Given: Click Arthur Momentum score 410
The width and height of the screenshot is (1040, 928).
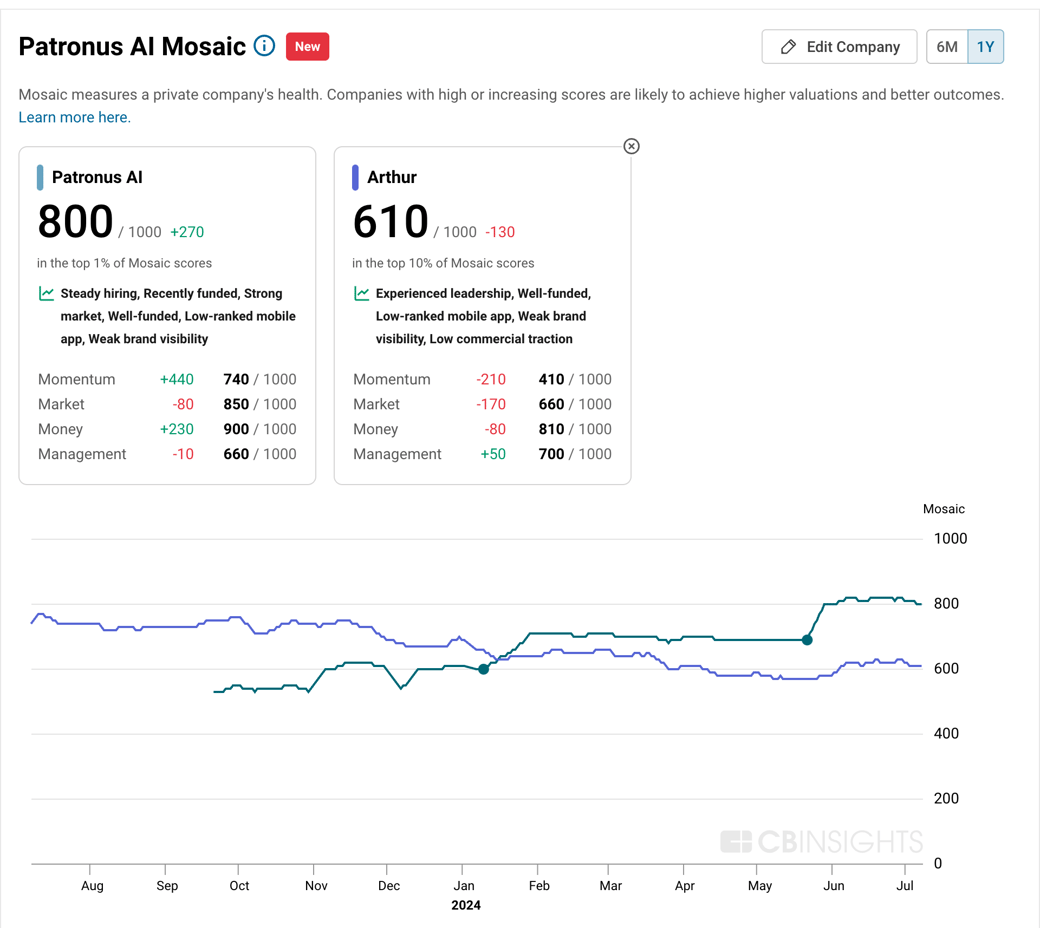Looking at the screenshot, I should [551, 379].
